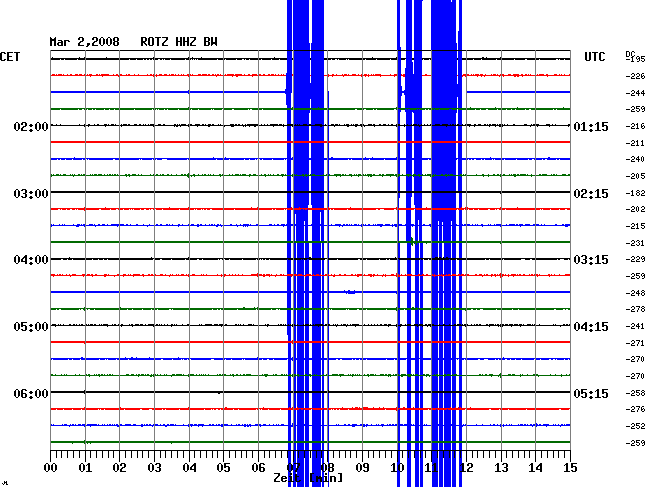
Task: Click DC offset value "-226"
Action: 635,76
